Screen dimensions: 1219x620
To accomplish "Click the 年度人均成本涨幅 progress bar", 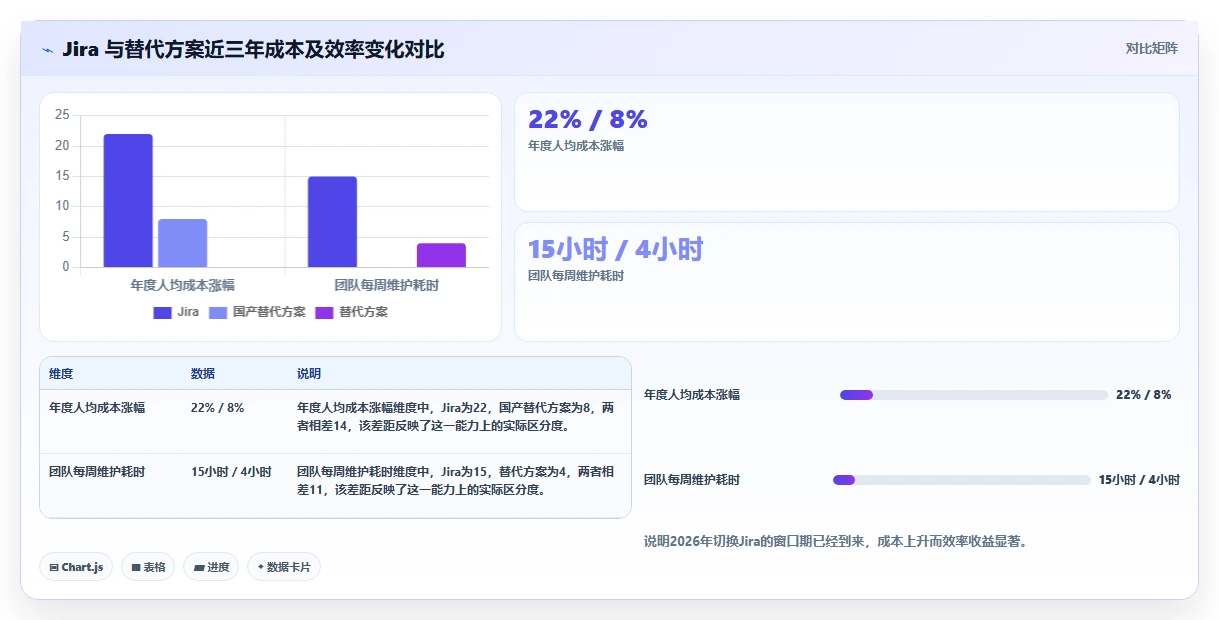I will (974, 395).
